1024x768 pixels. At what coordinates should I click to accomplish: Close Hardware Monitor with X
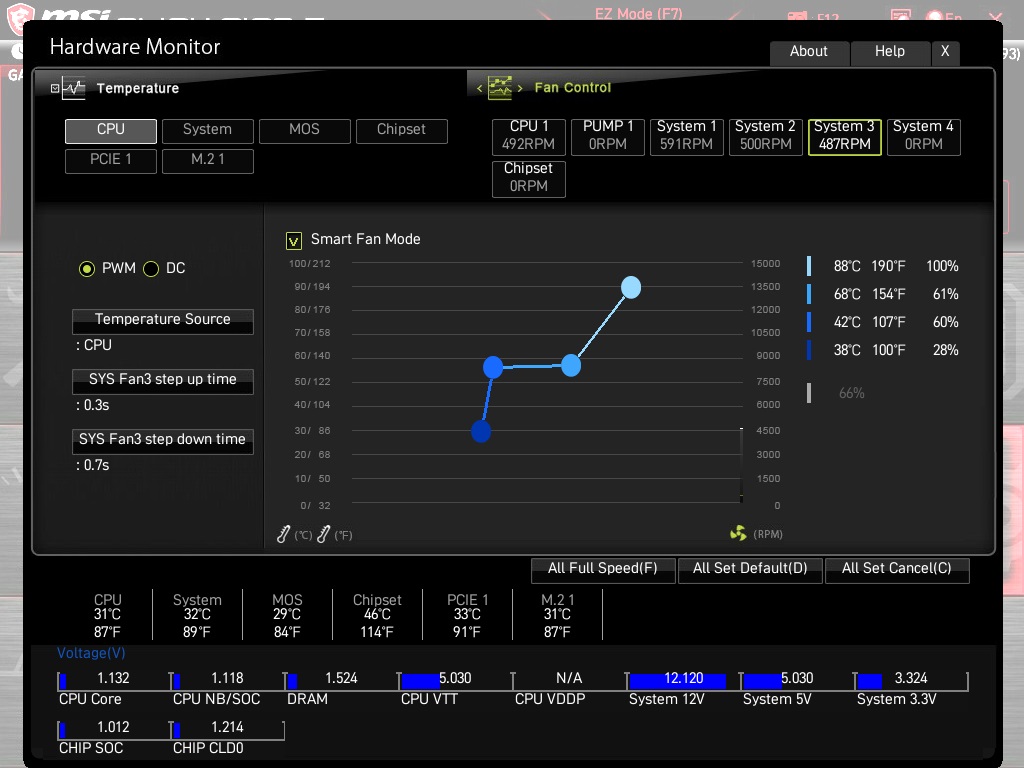pyautogui.click(x=945, y=52)
